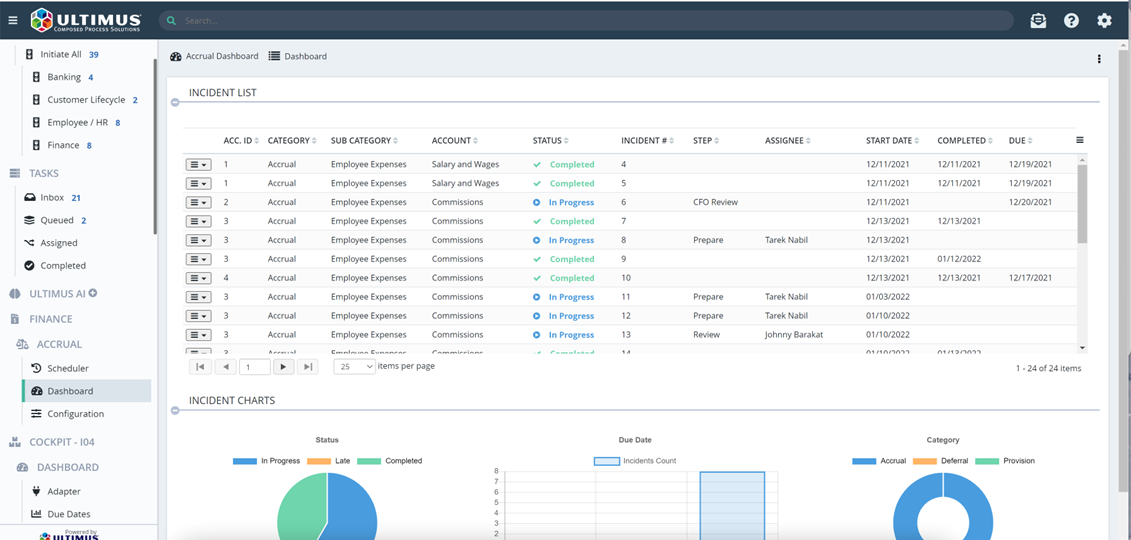Viewport: 1131px width, 540px height.
Task: Collapse the Incident List section
Action: pyautogui.click(x=175, y=103)
